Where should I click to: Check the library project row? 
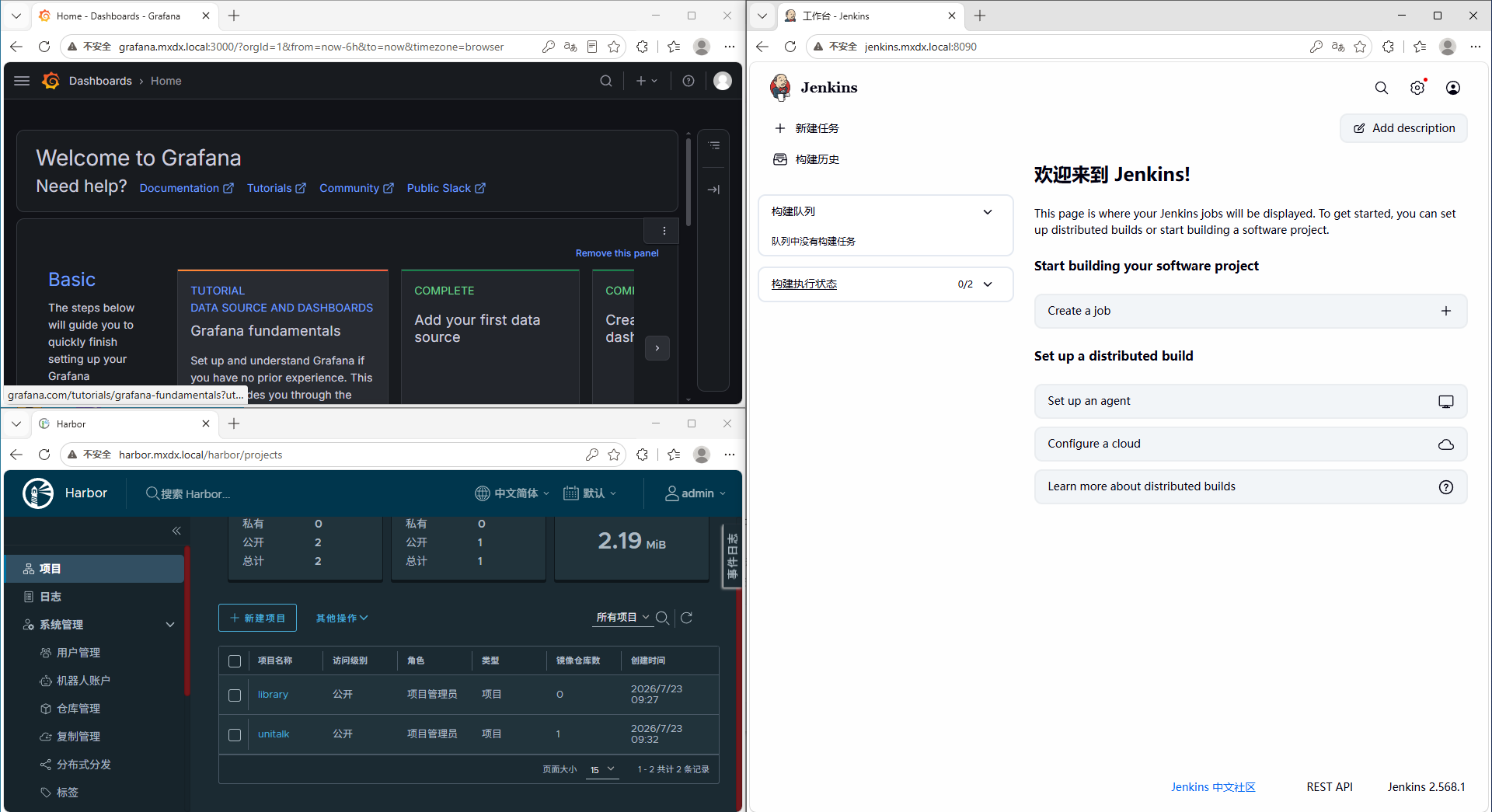(235, 695)
